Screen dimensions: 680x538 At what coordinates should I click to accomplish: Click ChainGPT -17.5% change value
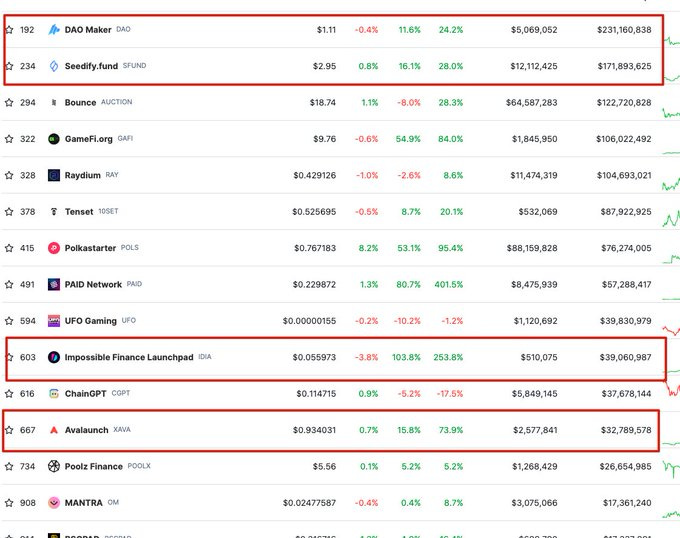450,394
